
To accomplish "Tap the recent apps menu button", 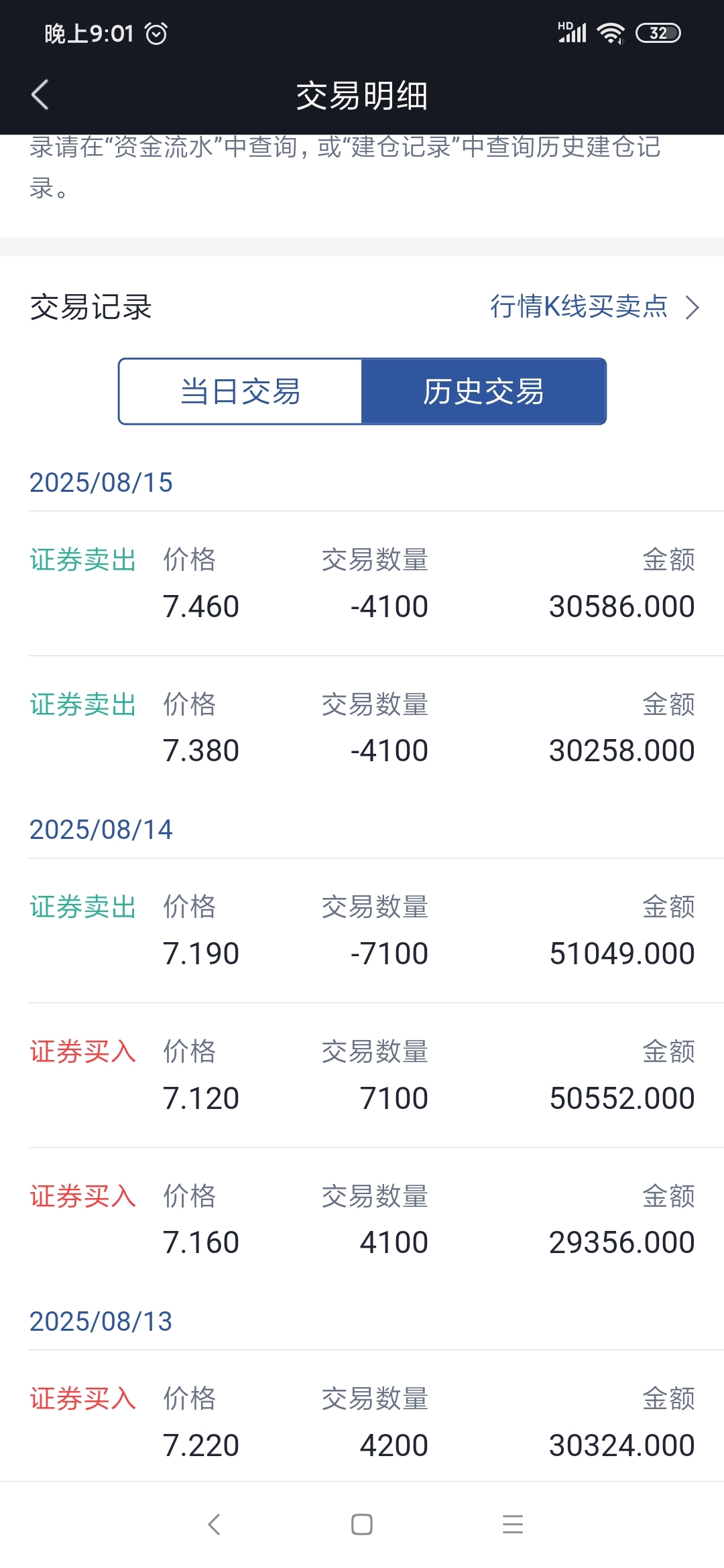I will tap(513, 1524).
